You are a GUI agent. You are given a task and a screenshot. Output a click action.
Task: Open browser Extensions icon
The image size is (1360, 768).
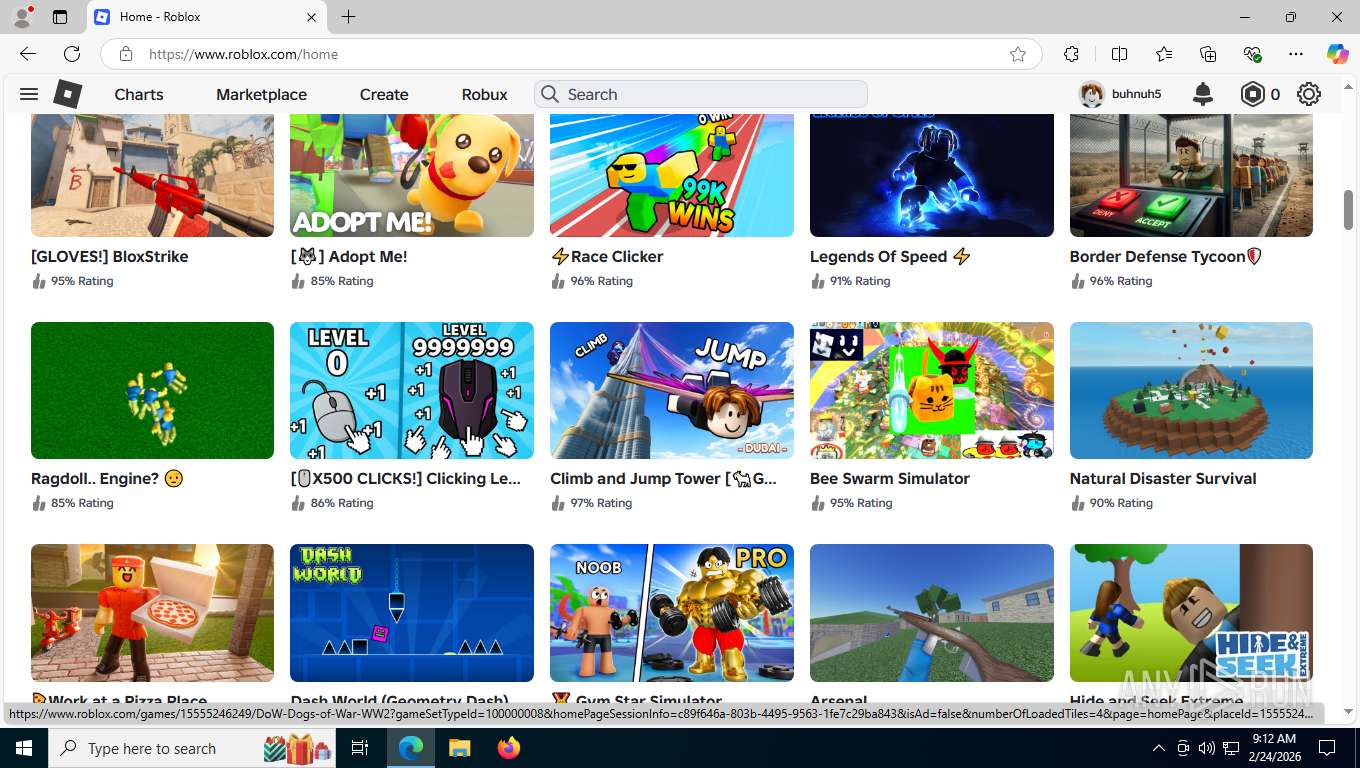tap(1071, 54)
